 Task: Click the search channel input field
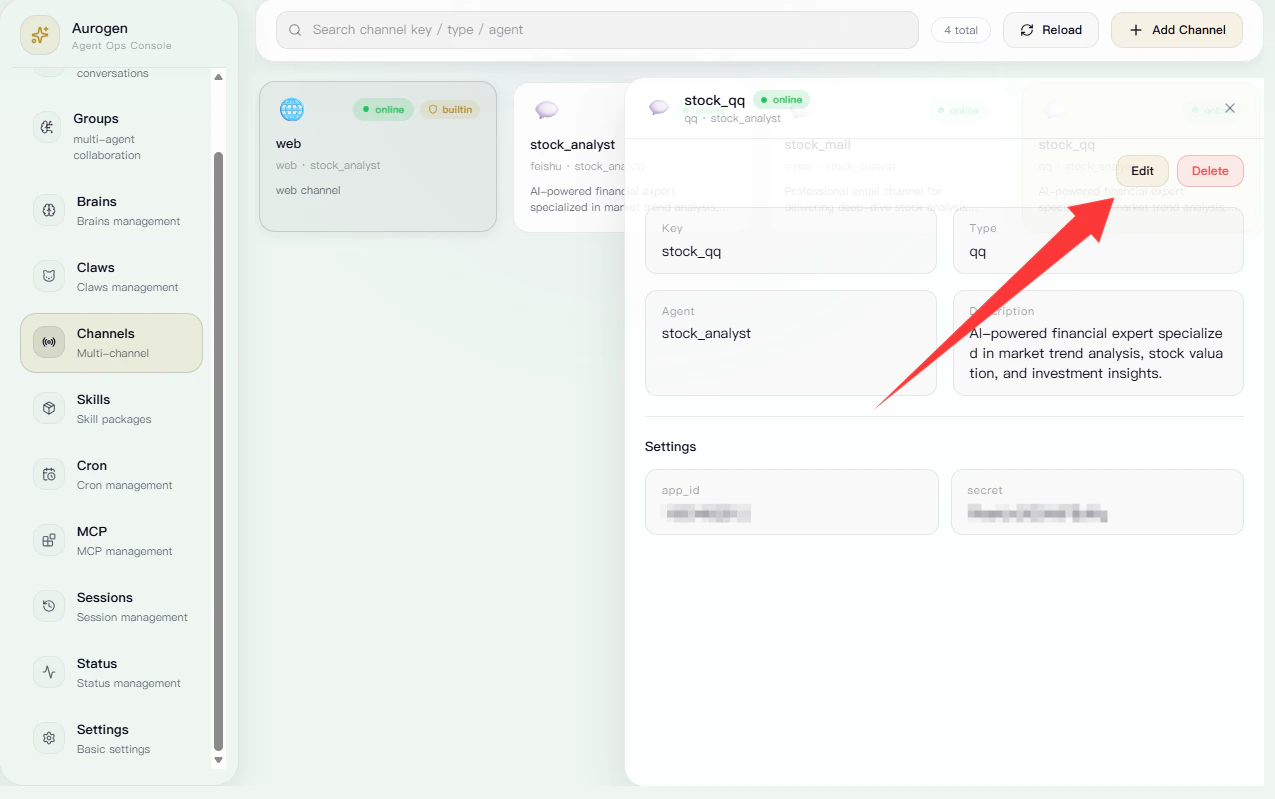[597, 30]
